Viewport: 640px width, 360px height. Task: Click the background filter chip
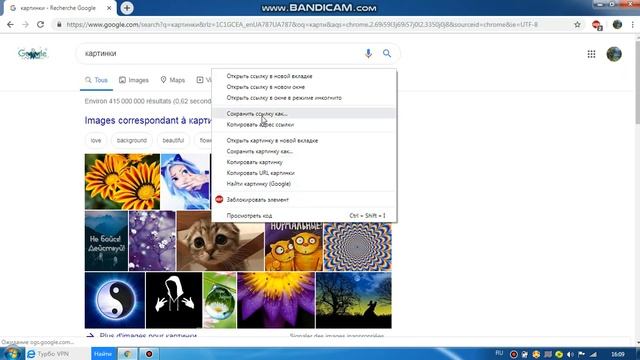[x=131, y=140]
